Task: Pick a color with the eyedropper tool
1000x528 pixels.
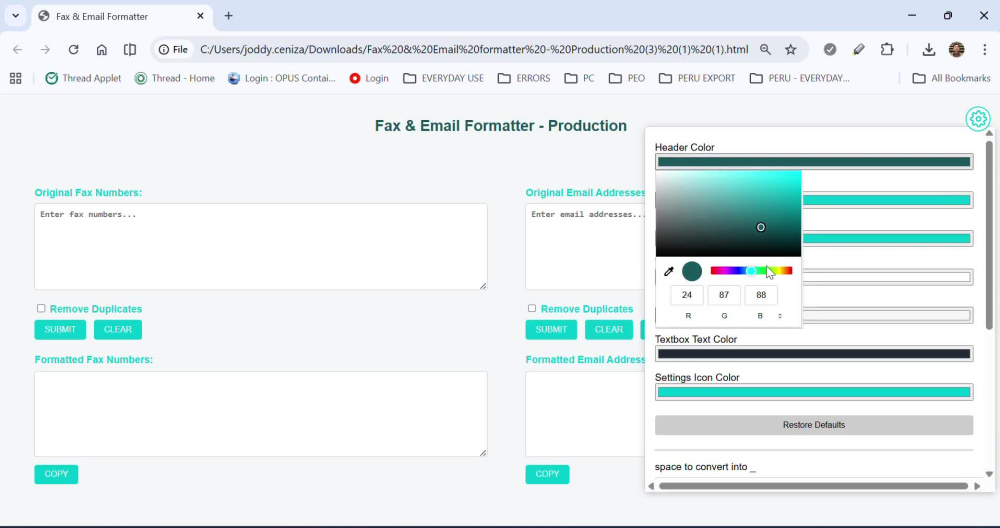Action: click(669, 272)
